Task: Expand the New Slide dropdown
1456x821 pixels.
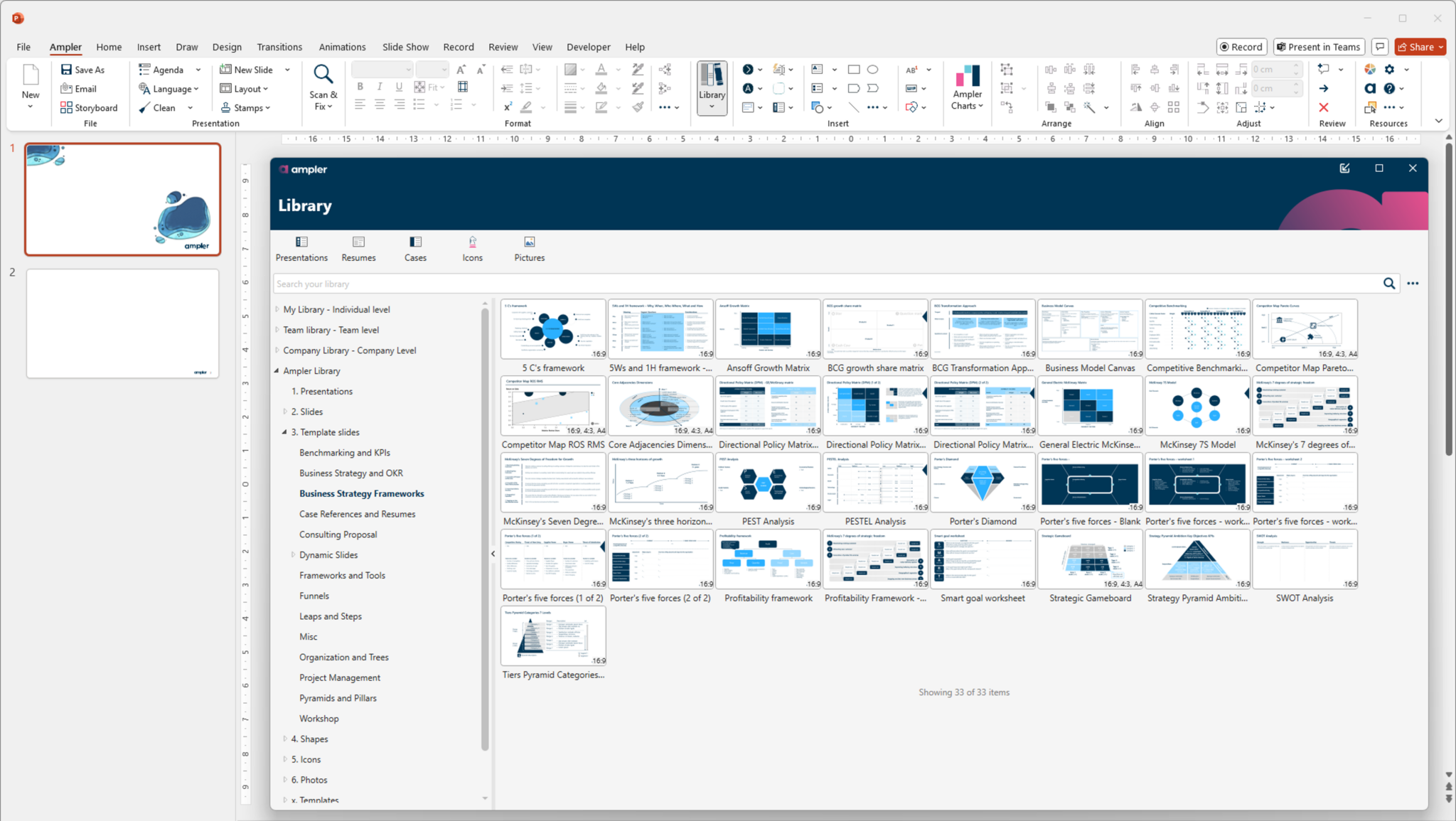Action: tap(287, 69)
